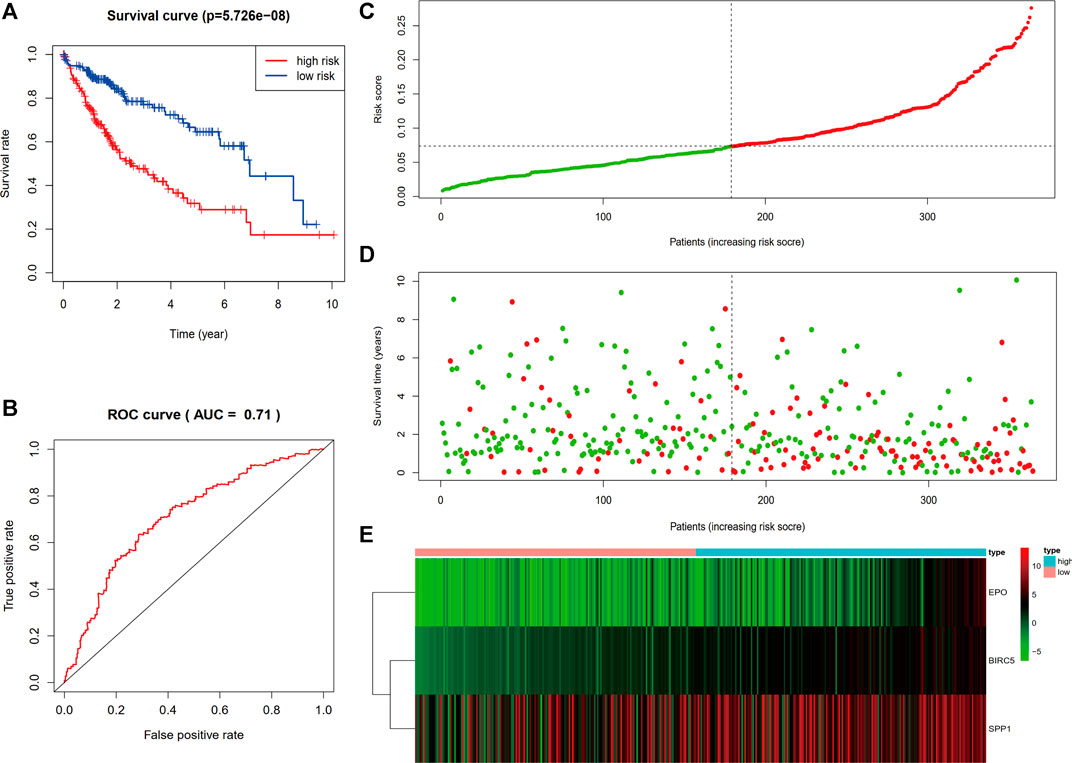1072x763 pixels.
Task: Select the 'ROC curve ( AUC = 0.71 )' title
Action: click(193, 414)
